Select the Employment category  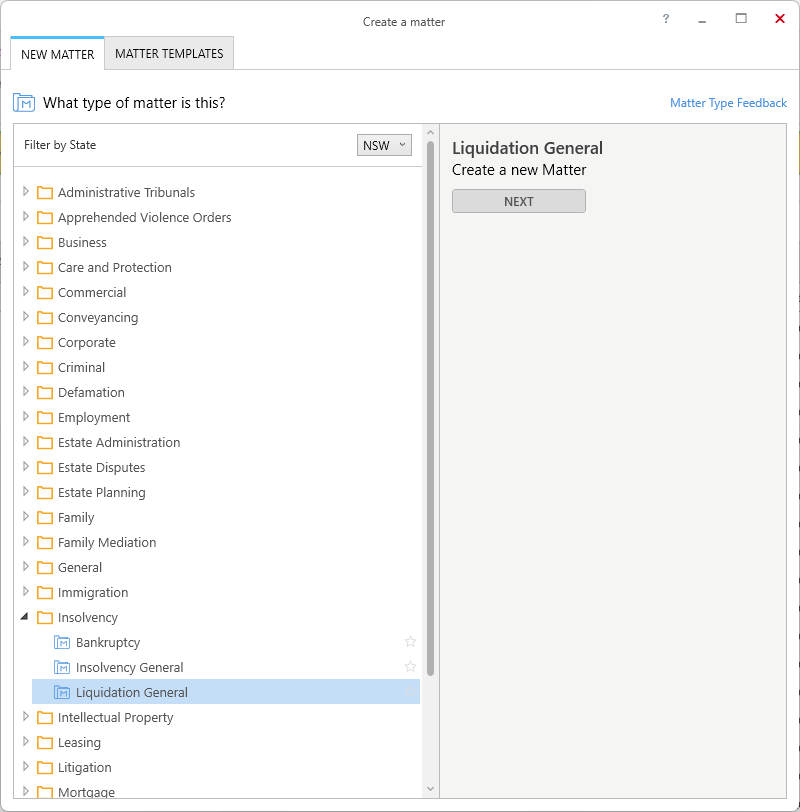pos(94,417)
